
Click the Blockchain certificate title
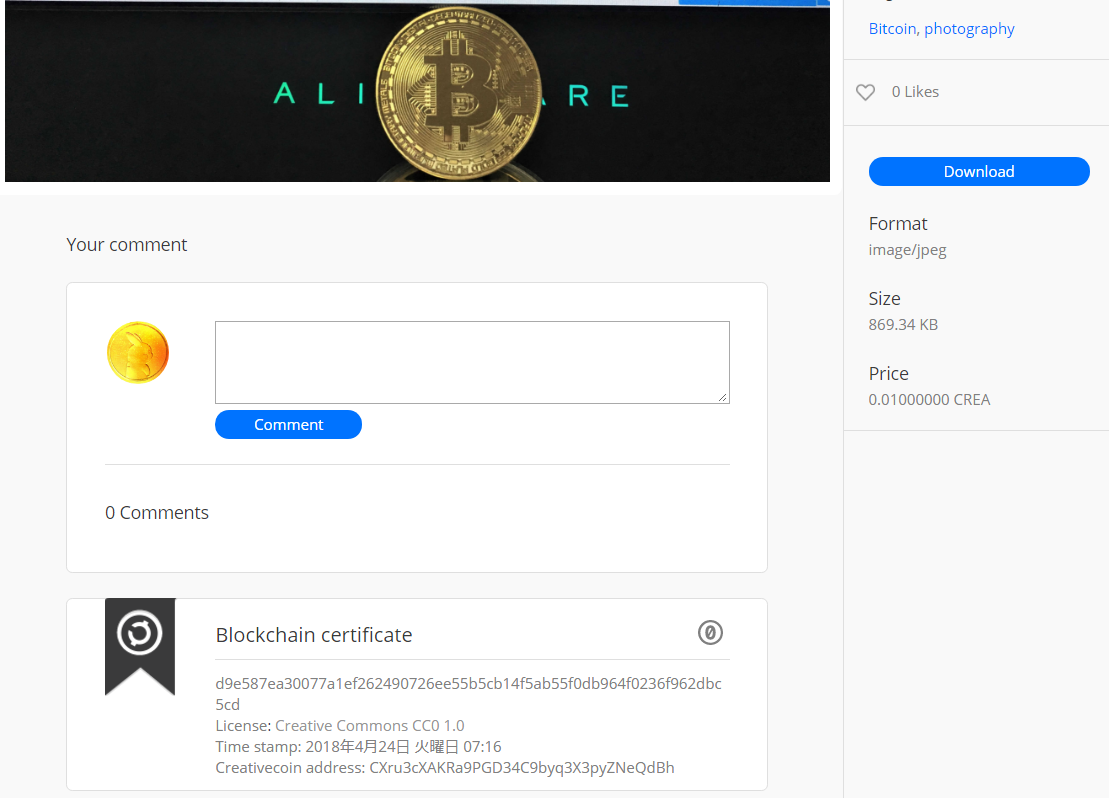point(314,635)
